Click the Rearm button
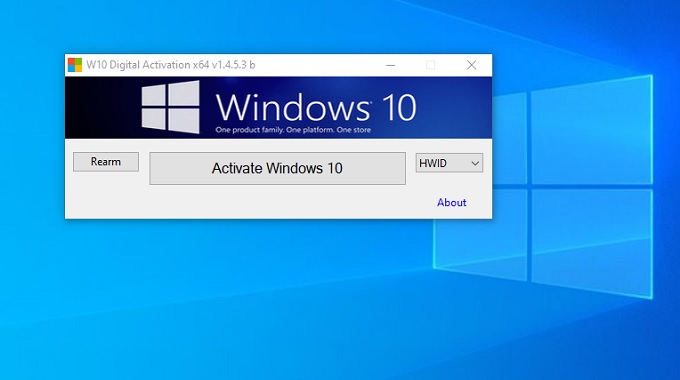Viewport: 680px width, 380px height. pos(106,162)
